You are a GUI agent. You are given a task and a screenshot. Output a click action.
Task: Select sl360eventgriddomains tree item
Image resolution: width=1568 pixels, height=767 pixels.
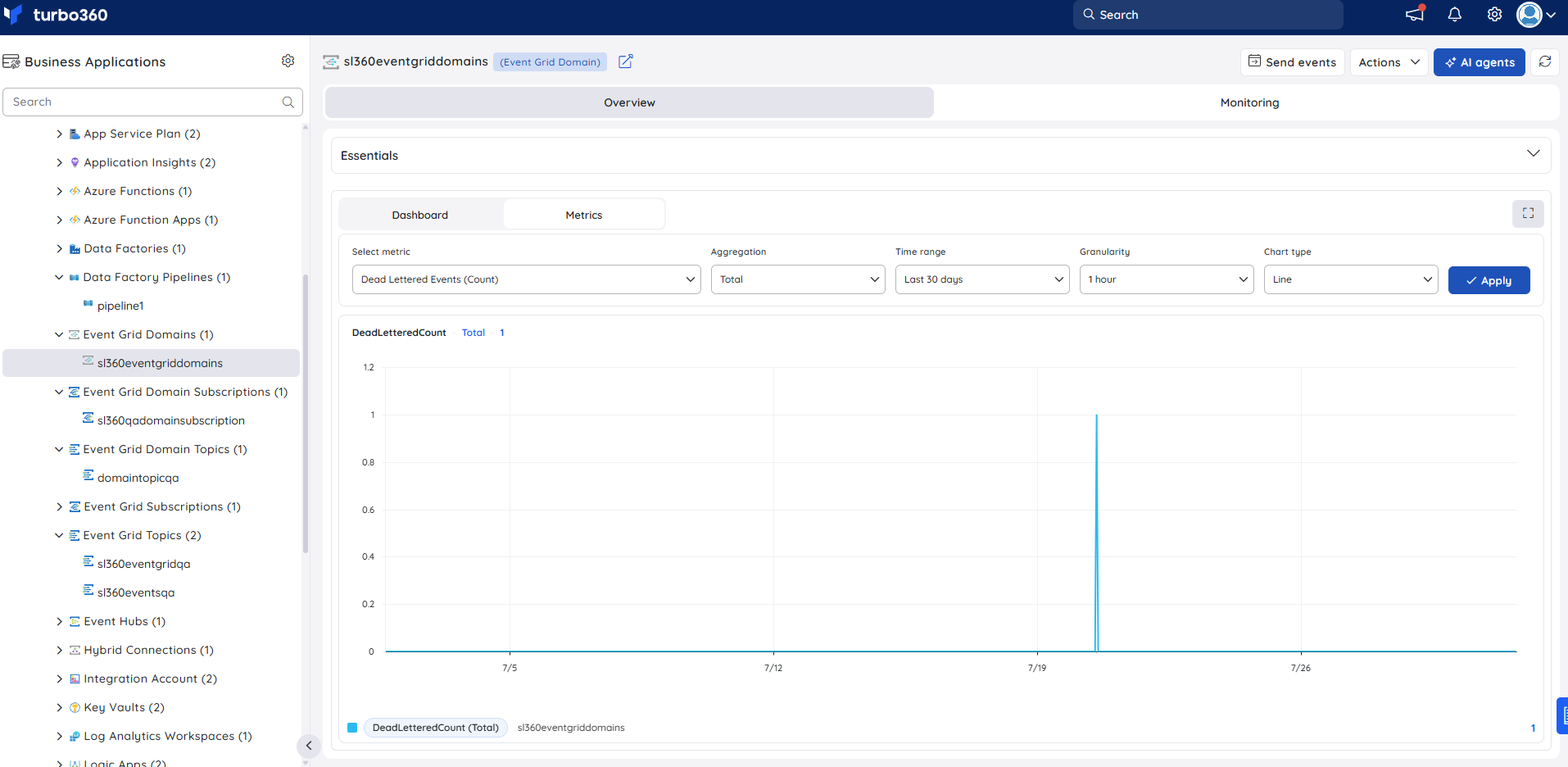coord(151,363)
